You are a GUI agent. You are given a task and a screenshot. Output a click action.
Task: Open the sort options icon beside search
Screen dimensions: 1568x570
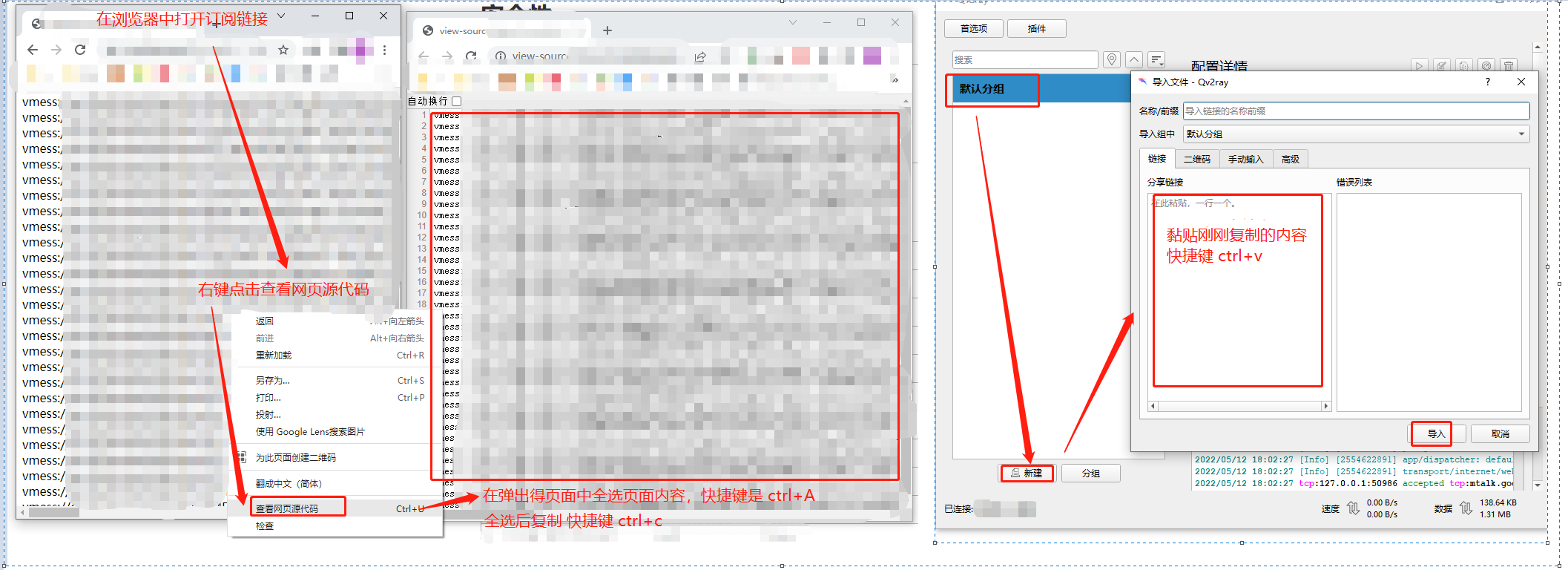[x=1156, y=60]
